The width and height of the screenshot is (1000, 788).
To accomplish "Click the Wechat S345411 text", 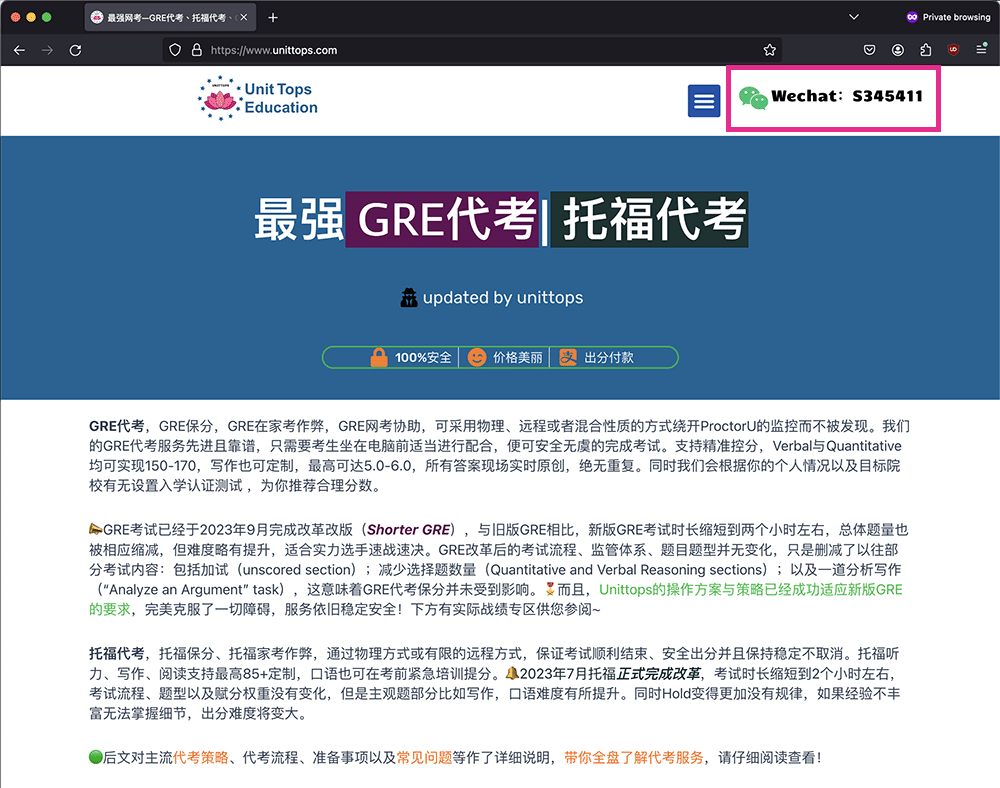I will (x=847, y=96).
